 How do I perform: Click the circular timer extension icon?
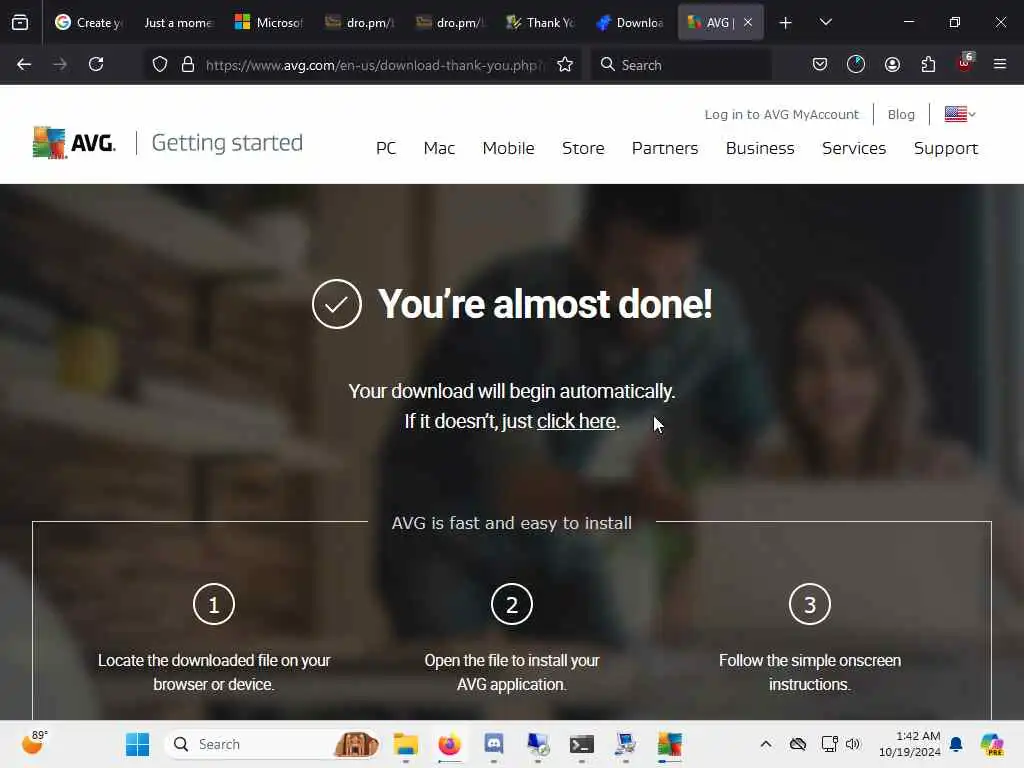[x=856, y=64]
